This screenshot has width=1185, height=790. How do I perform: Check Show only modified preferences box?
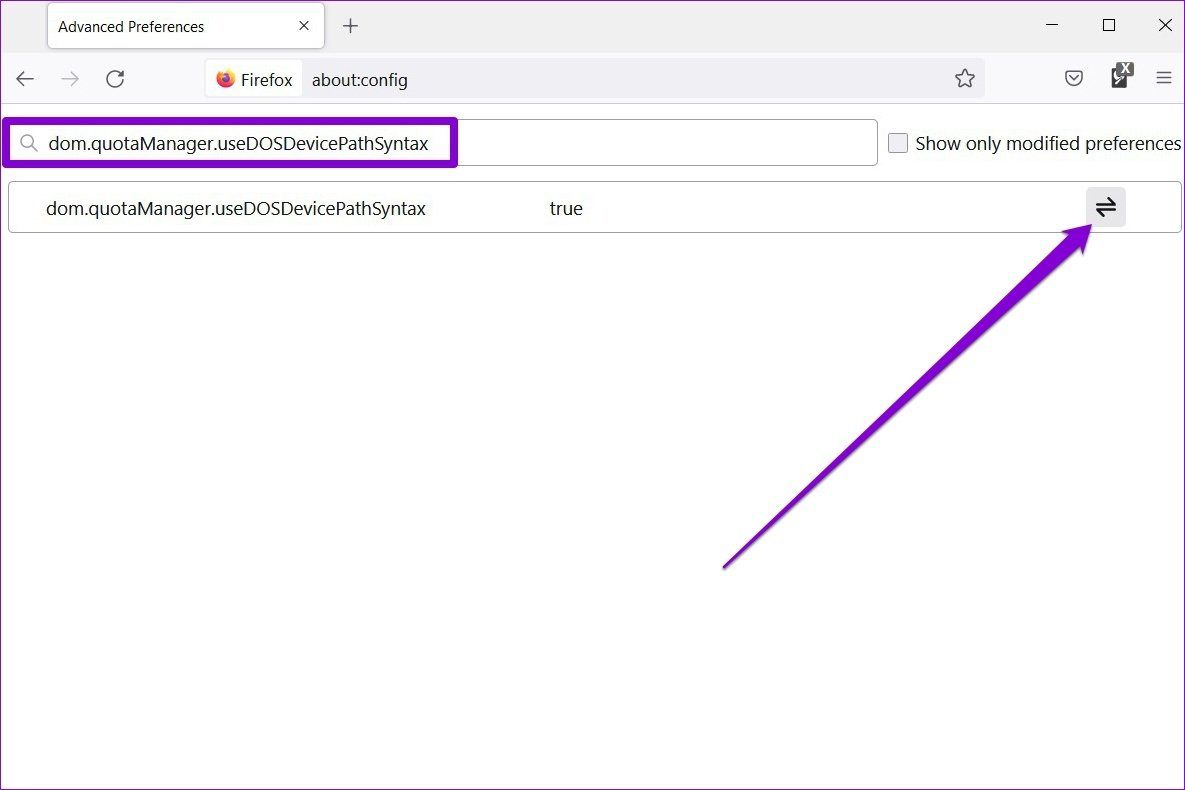(x=898, y=143)
